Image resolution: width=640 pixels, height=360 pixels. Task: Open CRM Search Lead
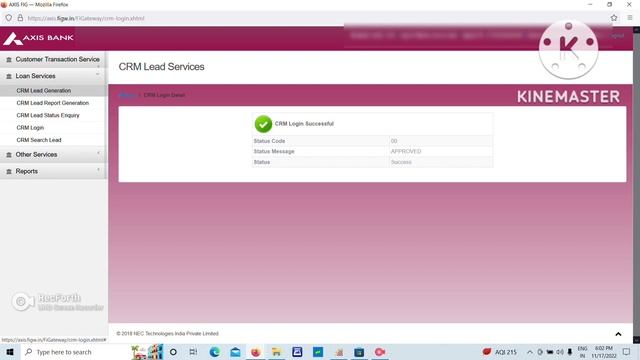(39, 140)
